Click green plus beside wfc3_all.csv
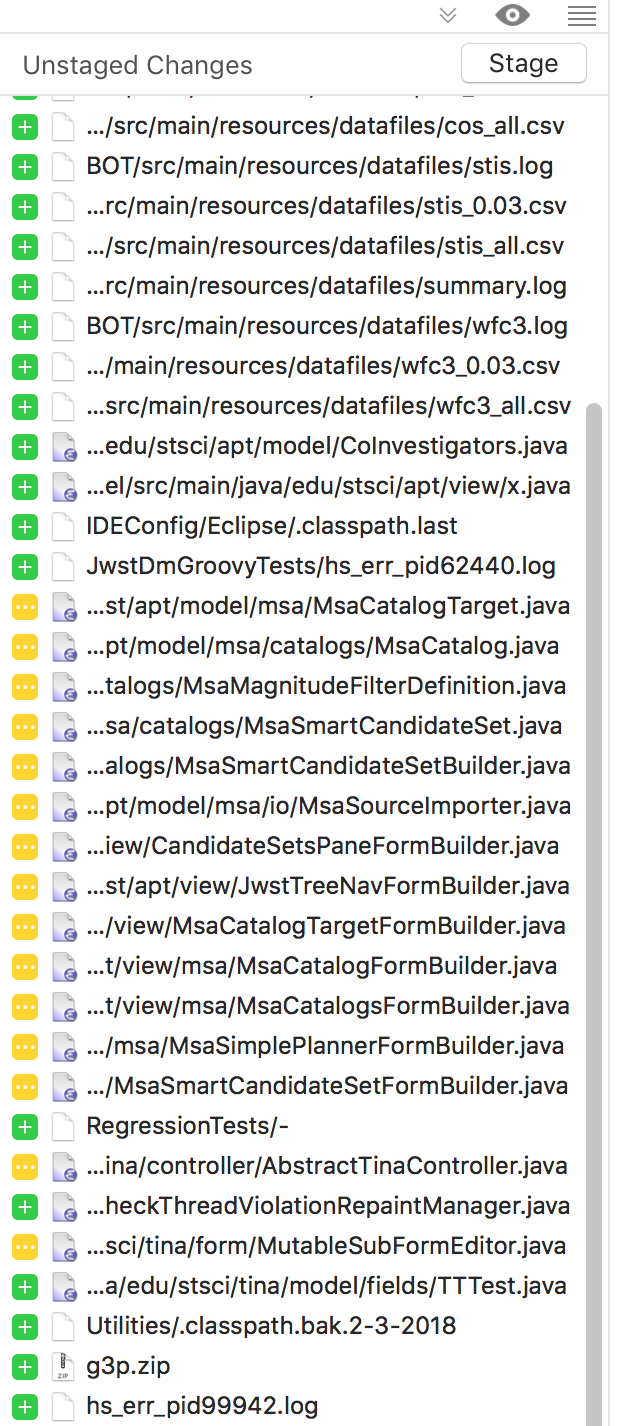 pos(25,407)
